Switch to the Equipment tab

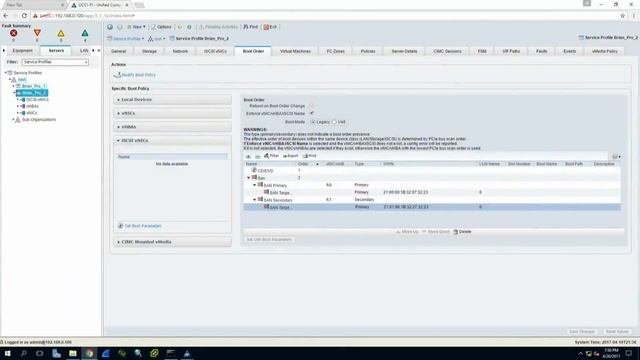22,51
